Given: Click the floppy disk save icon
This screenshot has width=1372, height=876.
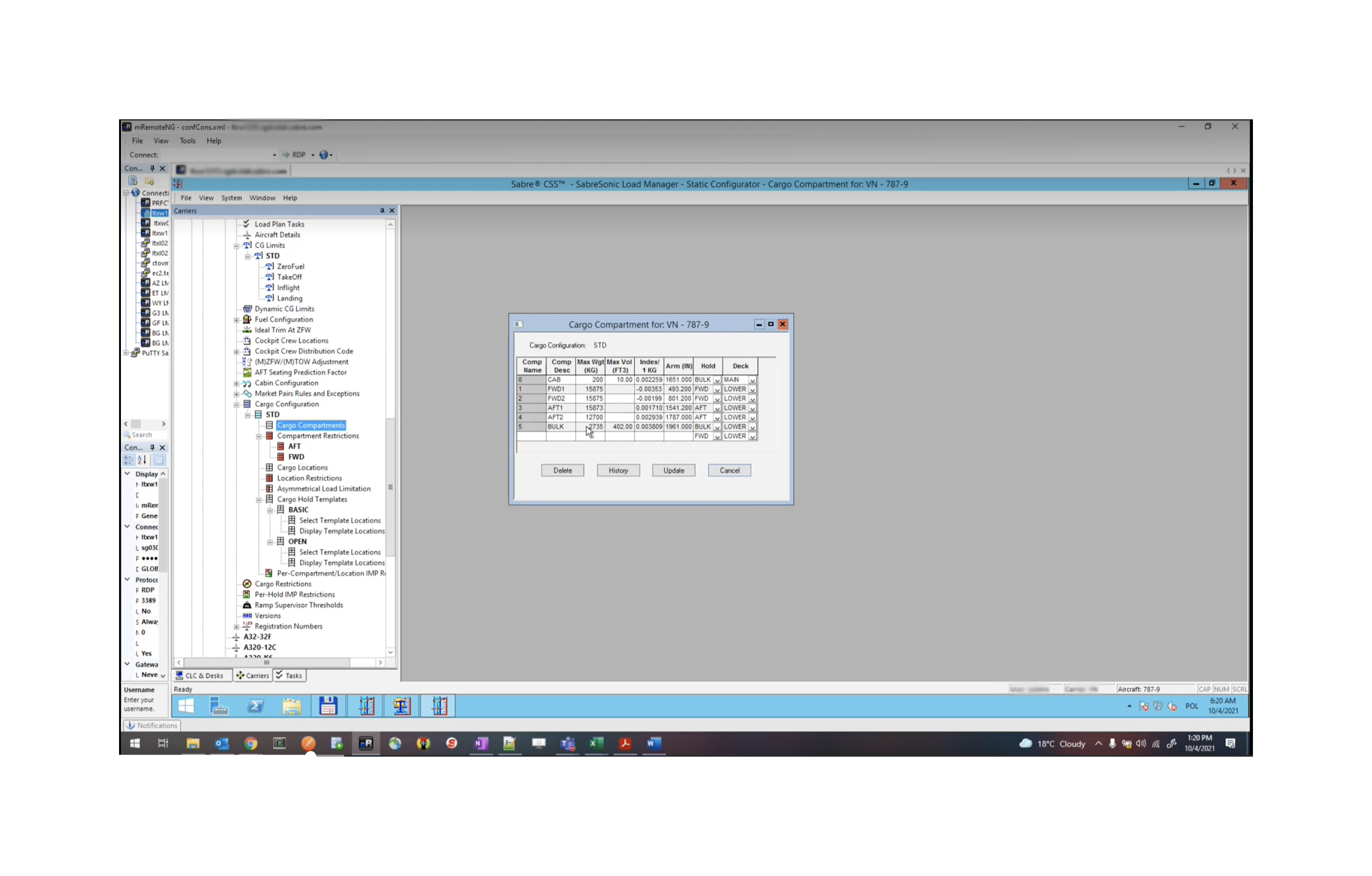Looking at the screenshot, I should (327, 706).
